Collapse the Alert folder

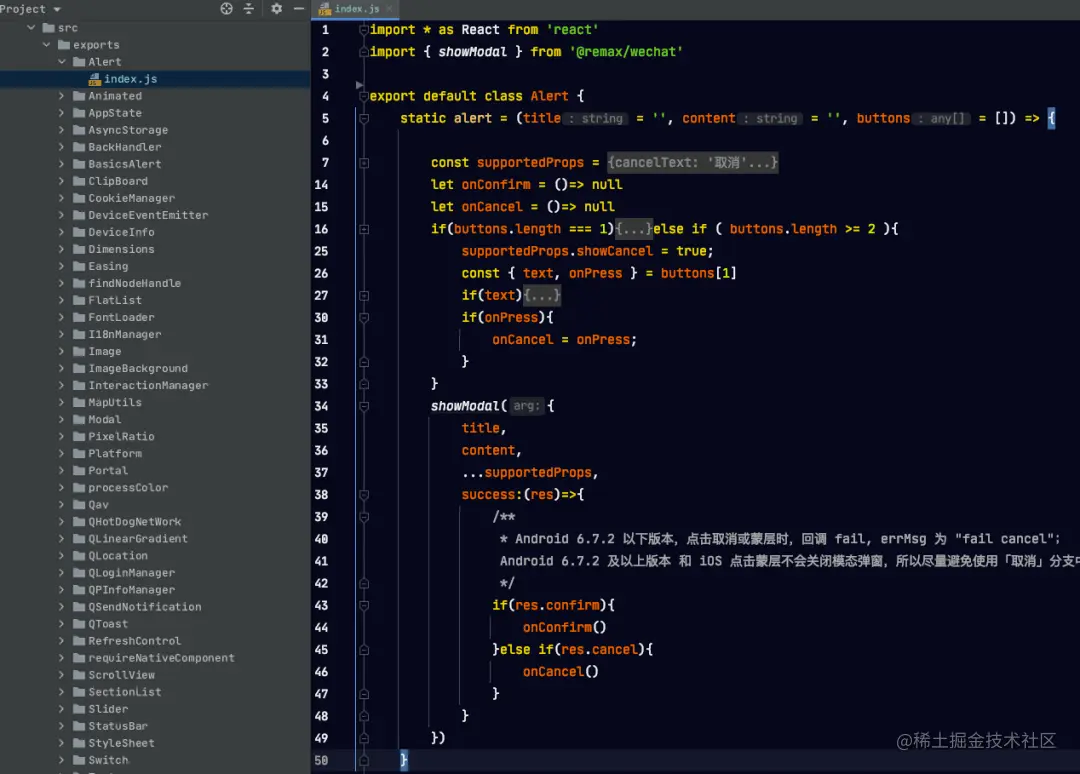click(61, 61)
